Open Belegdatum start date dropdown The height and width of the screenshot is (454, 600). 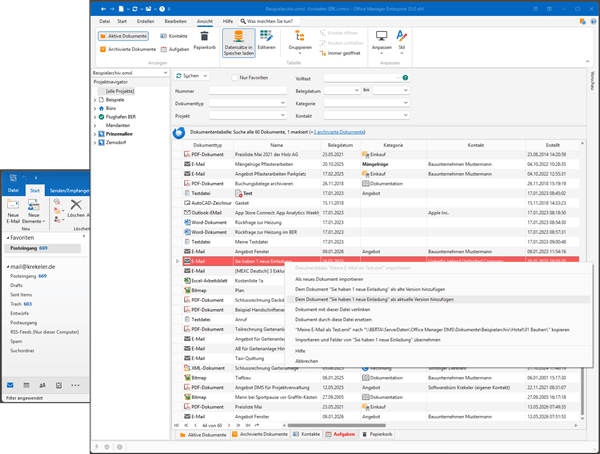click(355, 90)
